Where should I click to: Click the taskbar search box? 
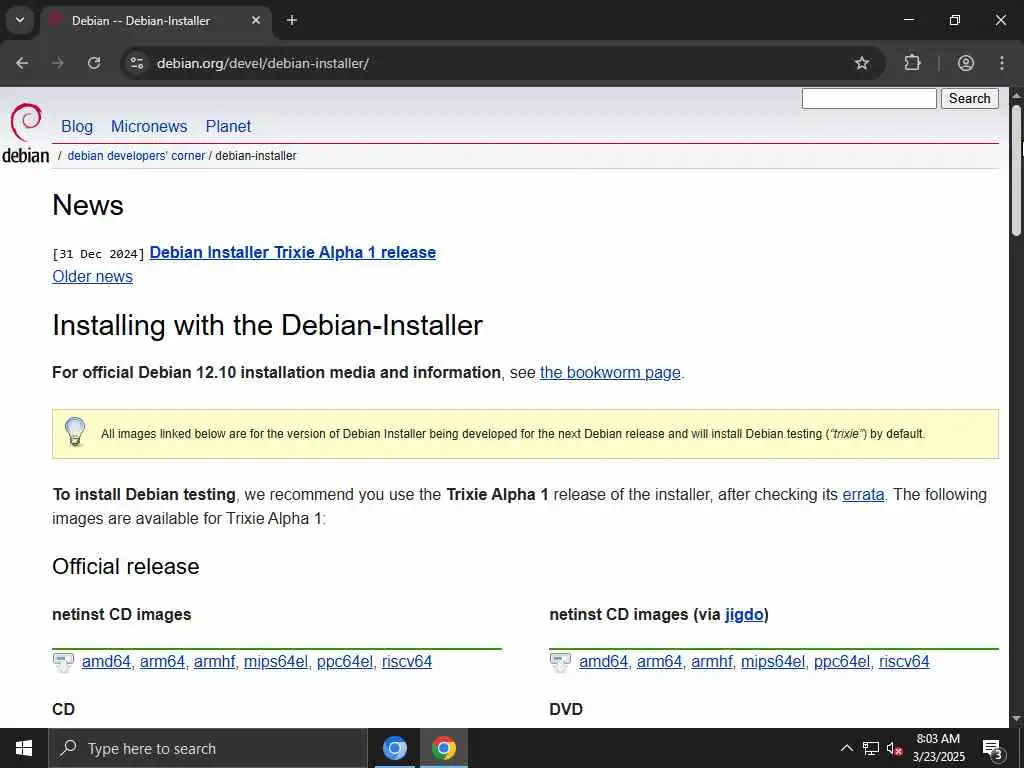208,748
